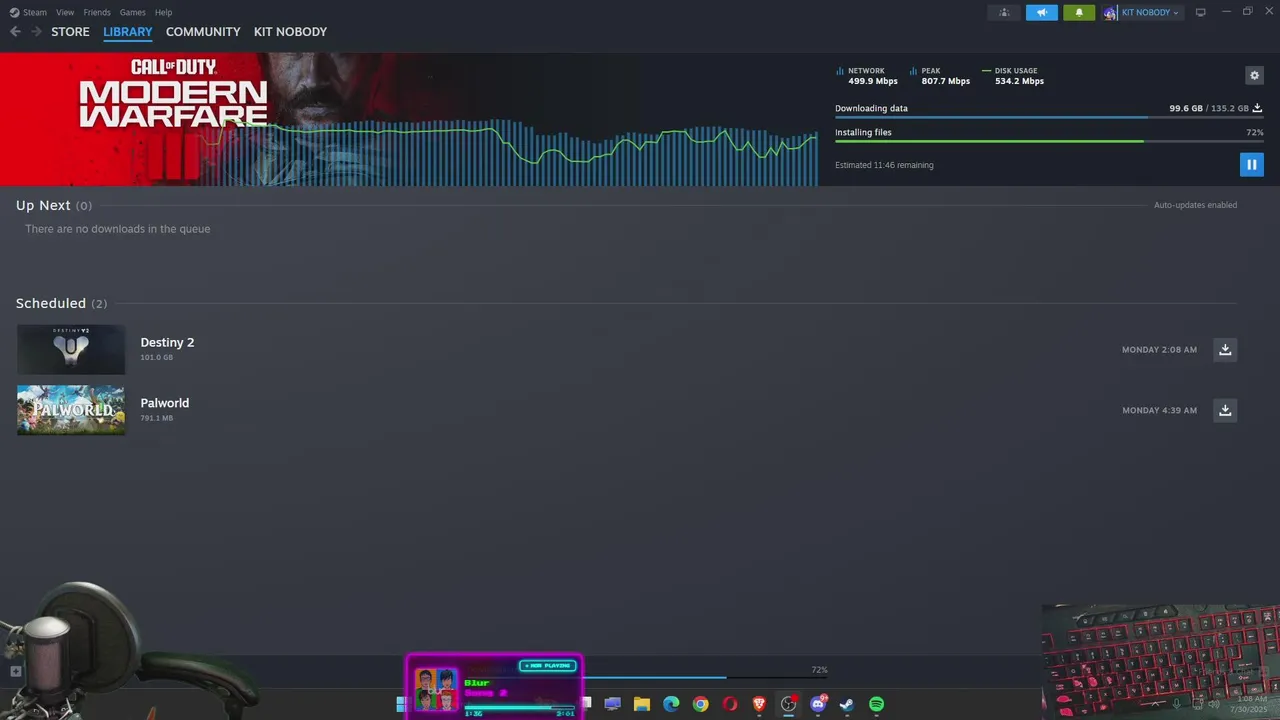Image resolution: width=1280 pixels, height=720 pixels.
Task: Switch to OBS Studio in the taskbar
Action: pyautogui.click(x=788, y=704)
